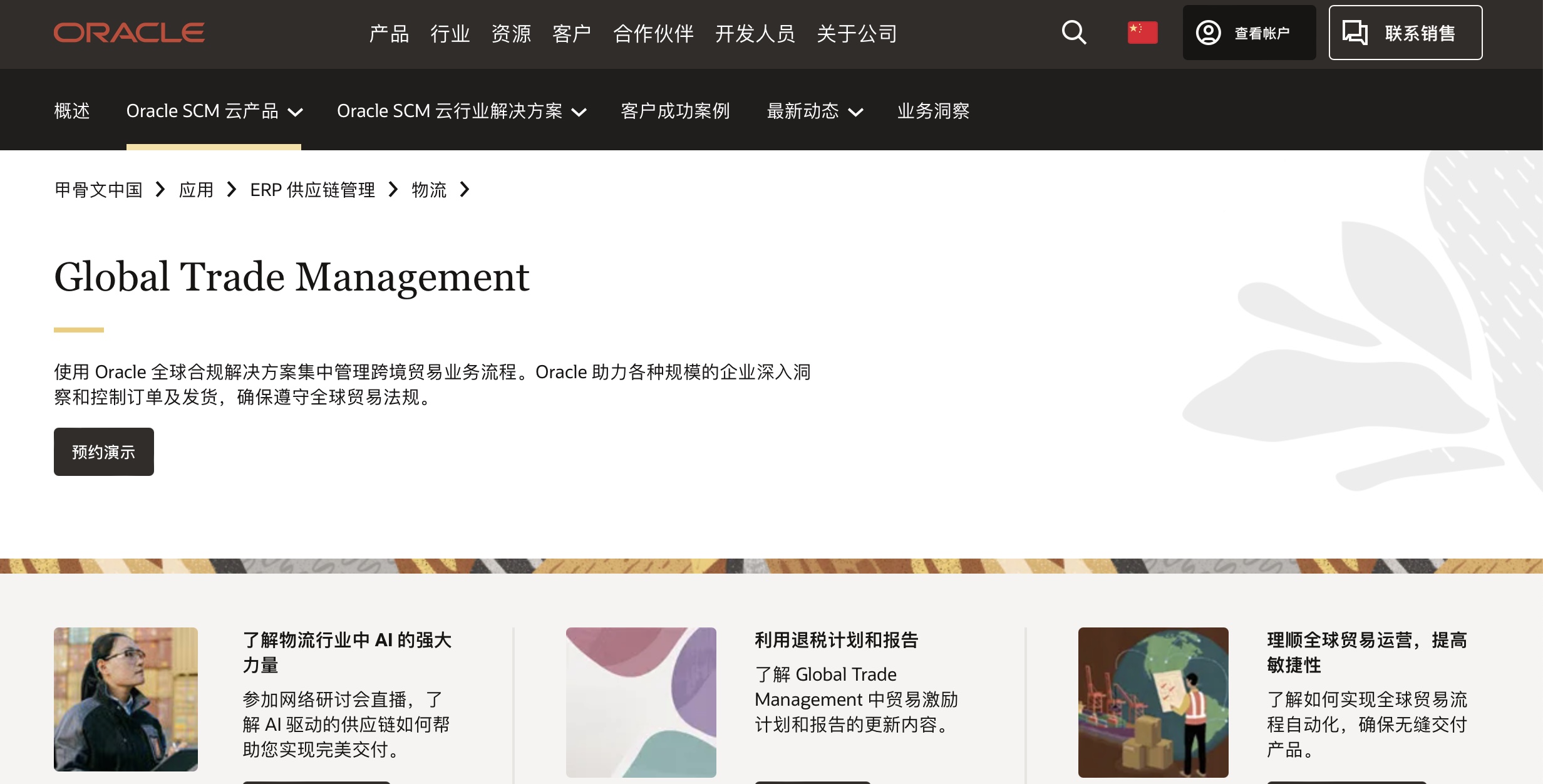Expand the Oracle SCM 云产品 dropdown

tap(214, 111)
